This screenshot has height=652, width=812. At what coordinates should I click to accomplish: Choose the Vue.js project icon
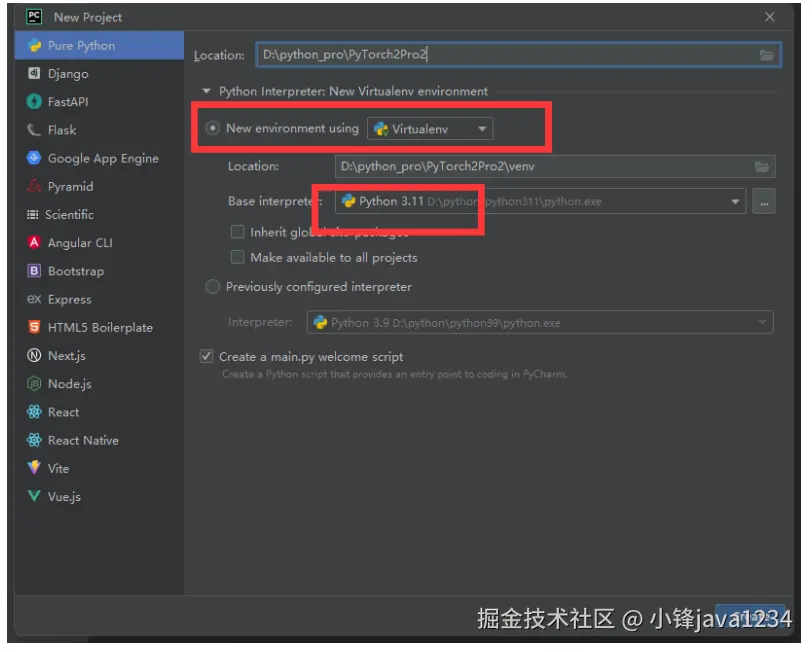tap(34, 496)
